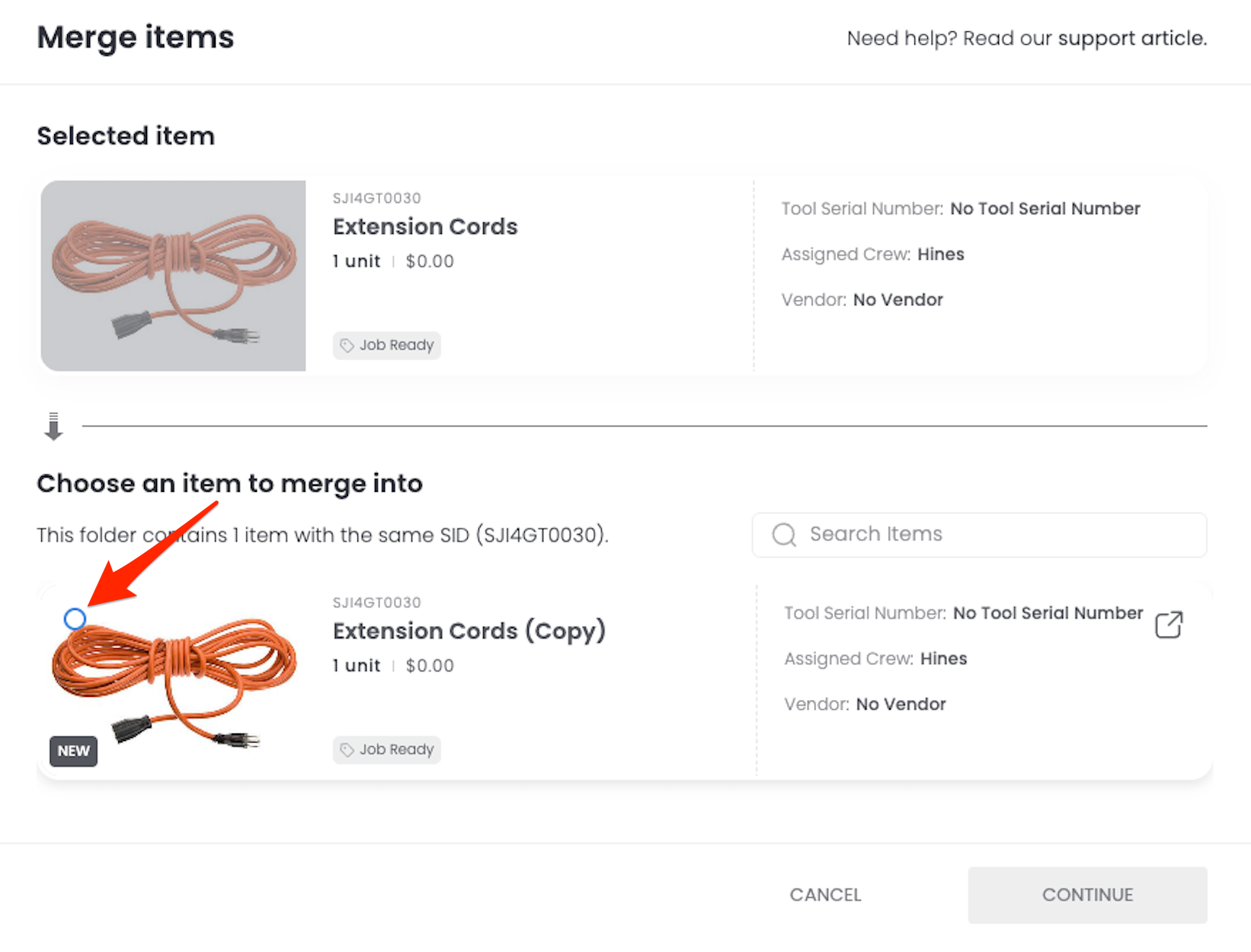
Task: Click the Extension Cords (Copy) thumbnail image
Action: click(x=175, y=682)
